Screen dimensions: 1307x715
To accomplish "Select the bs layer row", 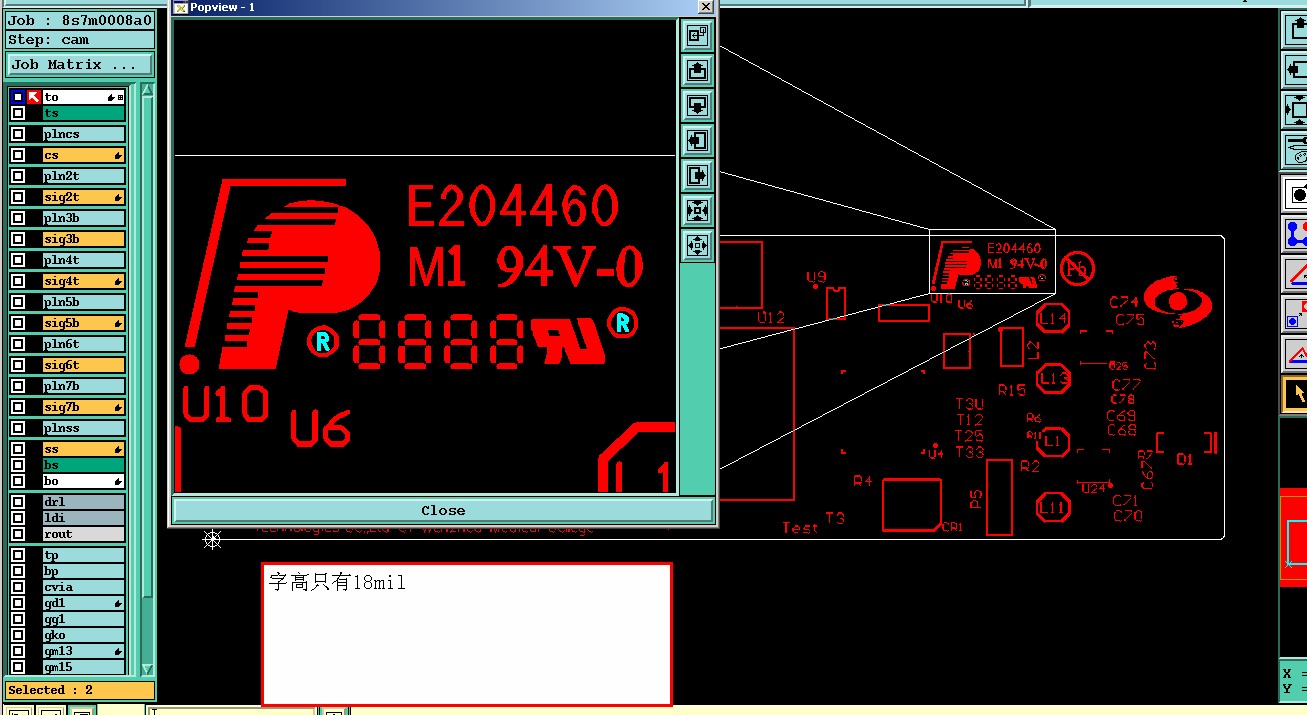I will pyautogui.click(x=83, y=465).
